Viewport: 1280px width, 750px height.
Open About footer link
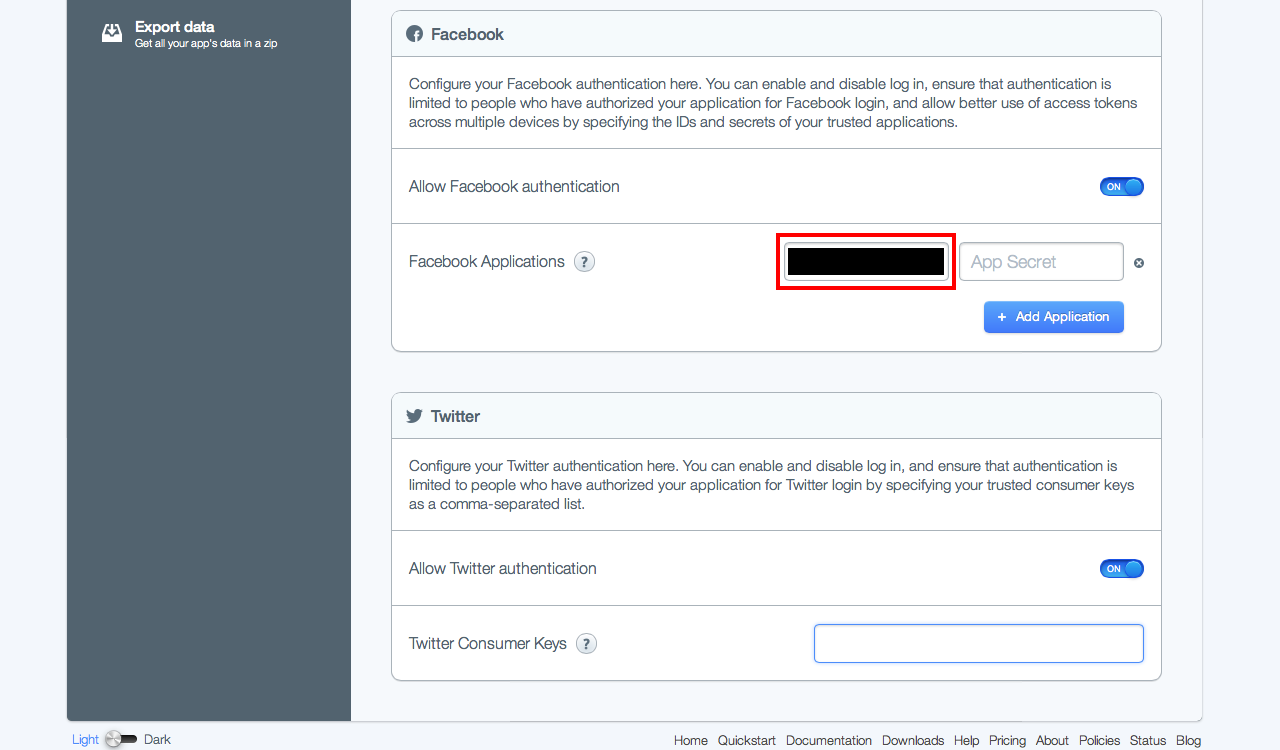(x=1052, y=741)
